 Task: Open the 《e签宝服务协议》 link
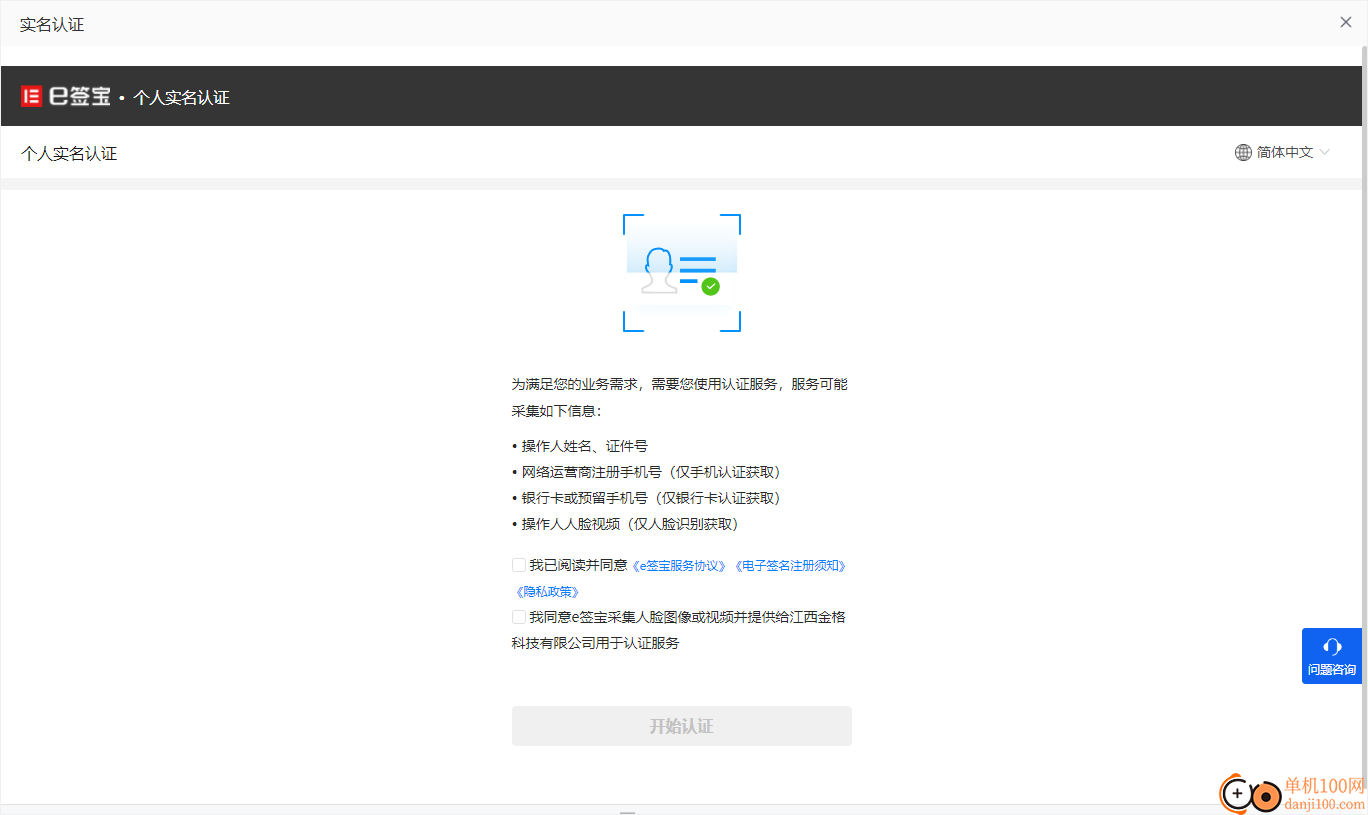pos(680,566)
